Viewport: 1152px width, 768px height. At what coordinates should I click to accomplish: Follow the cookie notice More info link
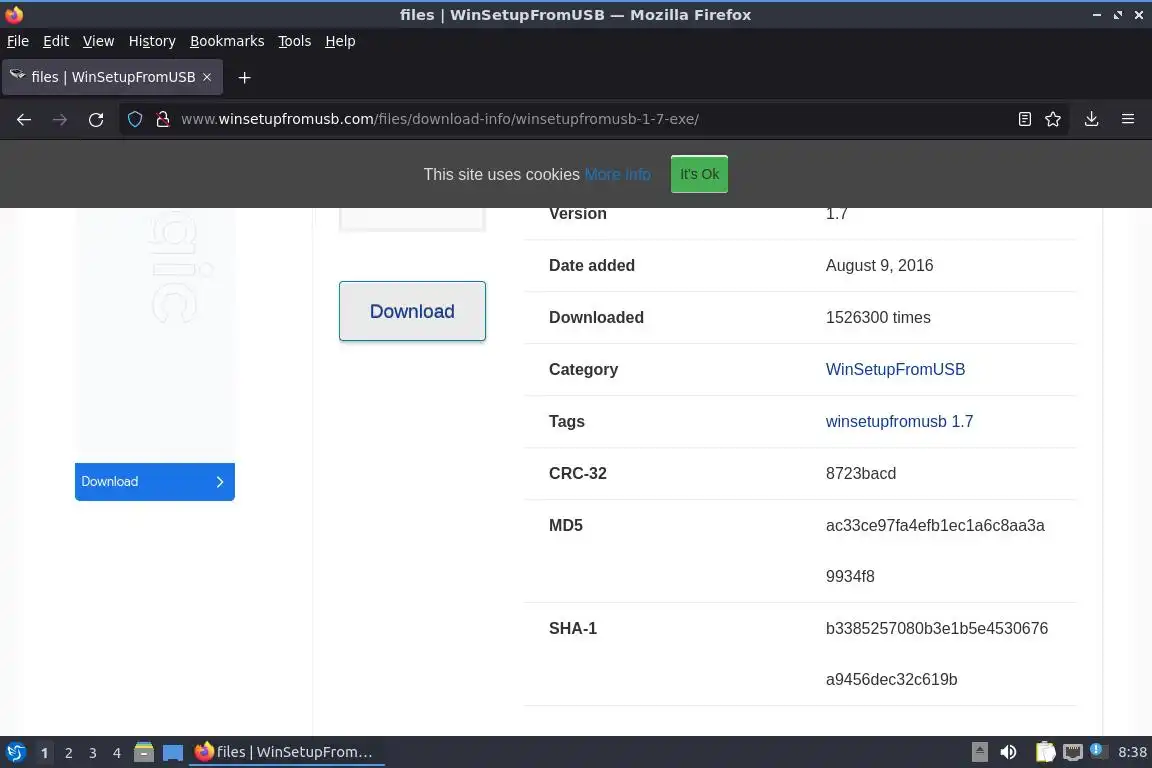(618, 175)
